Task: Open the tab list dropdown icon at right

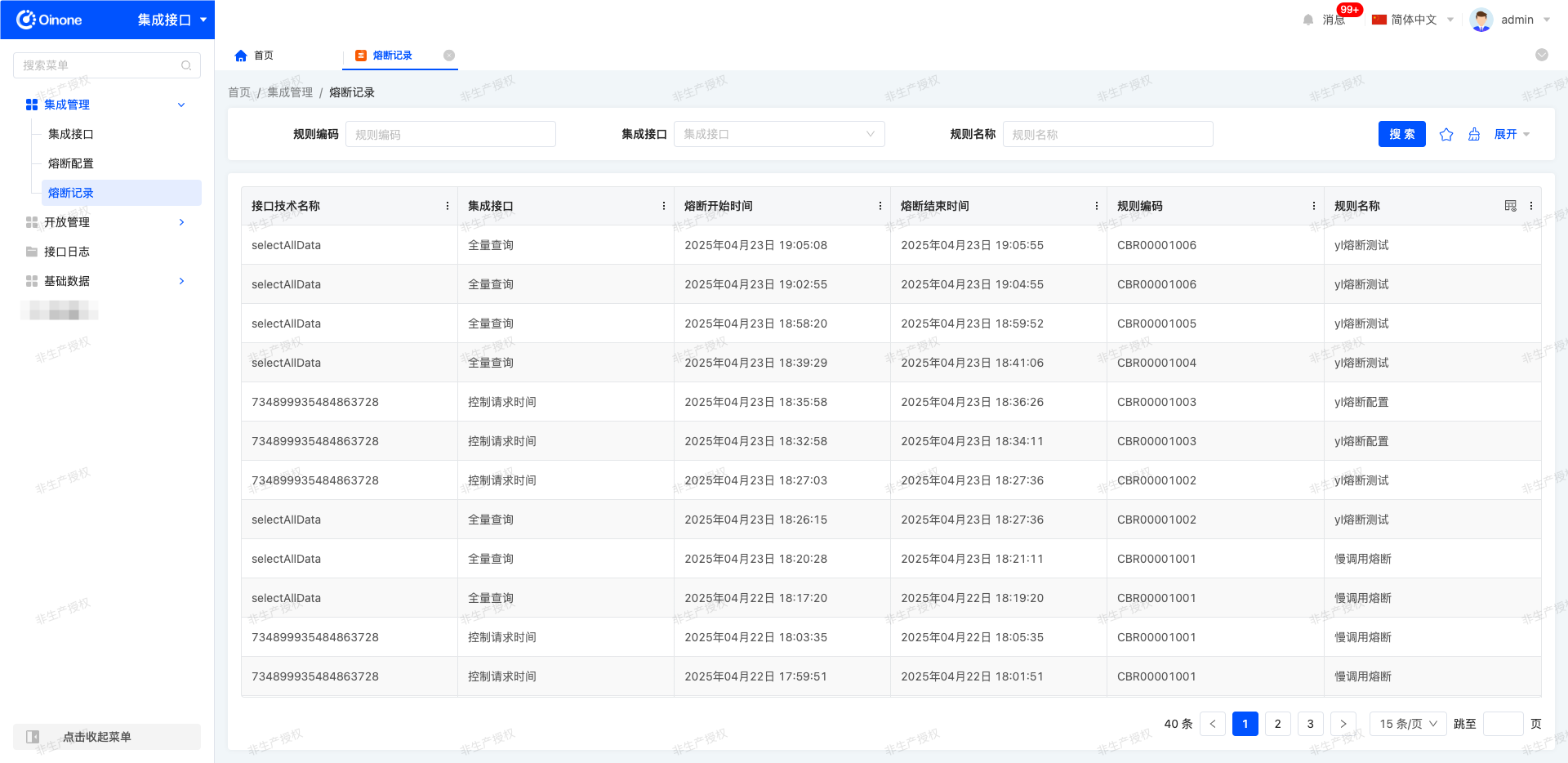Action: [x=1542, y=55]
